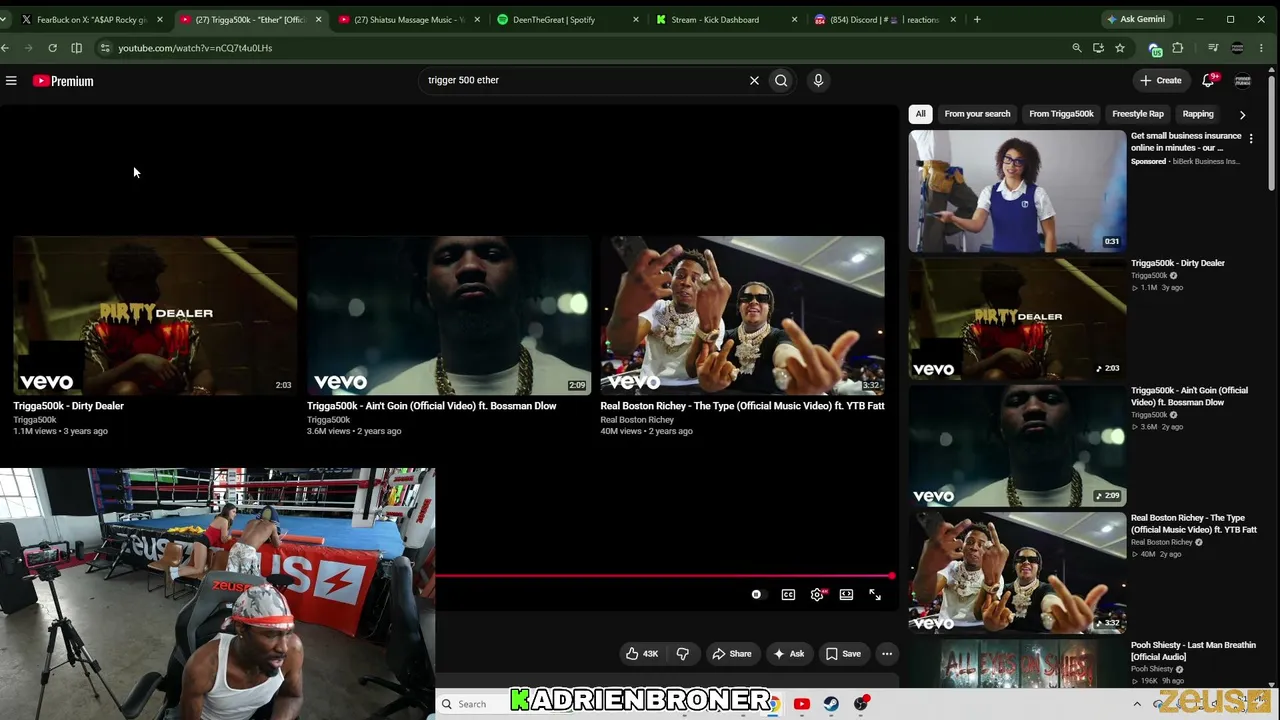Open end-screen Trigga500k - Dirty Dealer title

pyautogui.click(x=69, y=406)
